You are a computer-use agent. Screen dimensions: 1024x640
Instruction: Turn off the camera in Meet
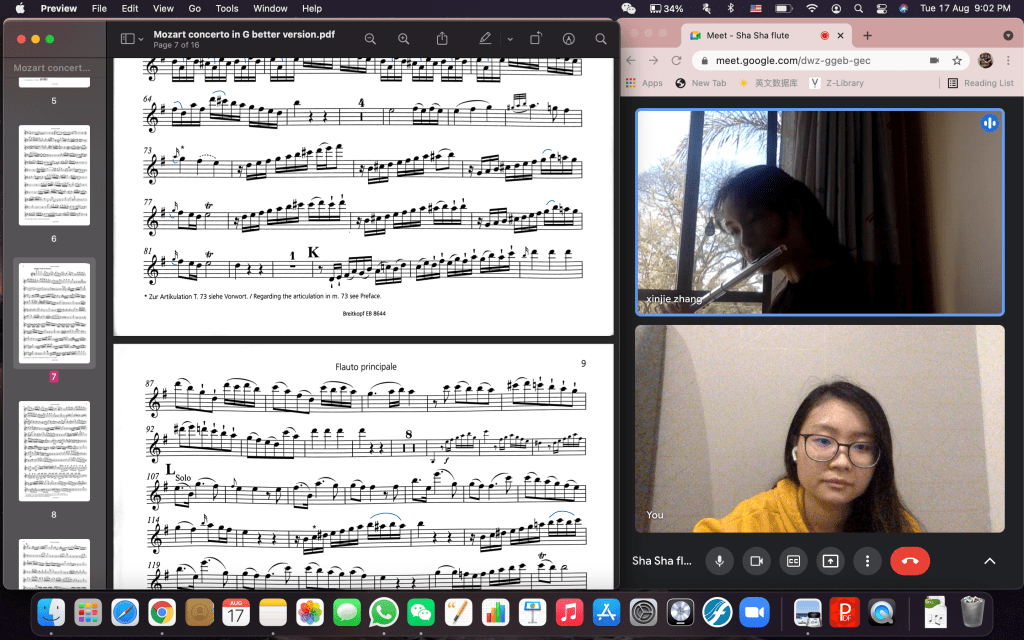click(756, 561)
